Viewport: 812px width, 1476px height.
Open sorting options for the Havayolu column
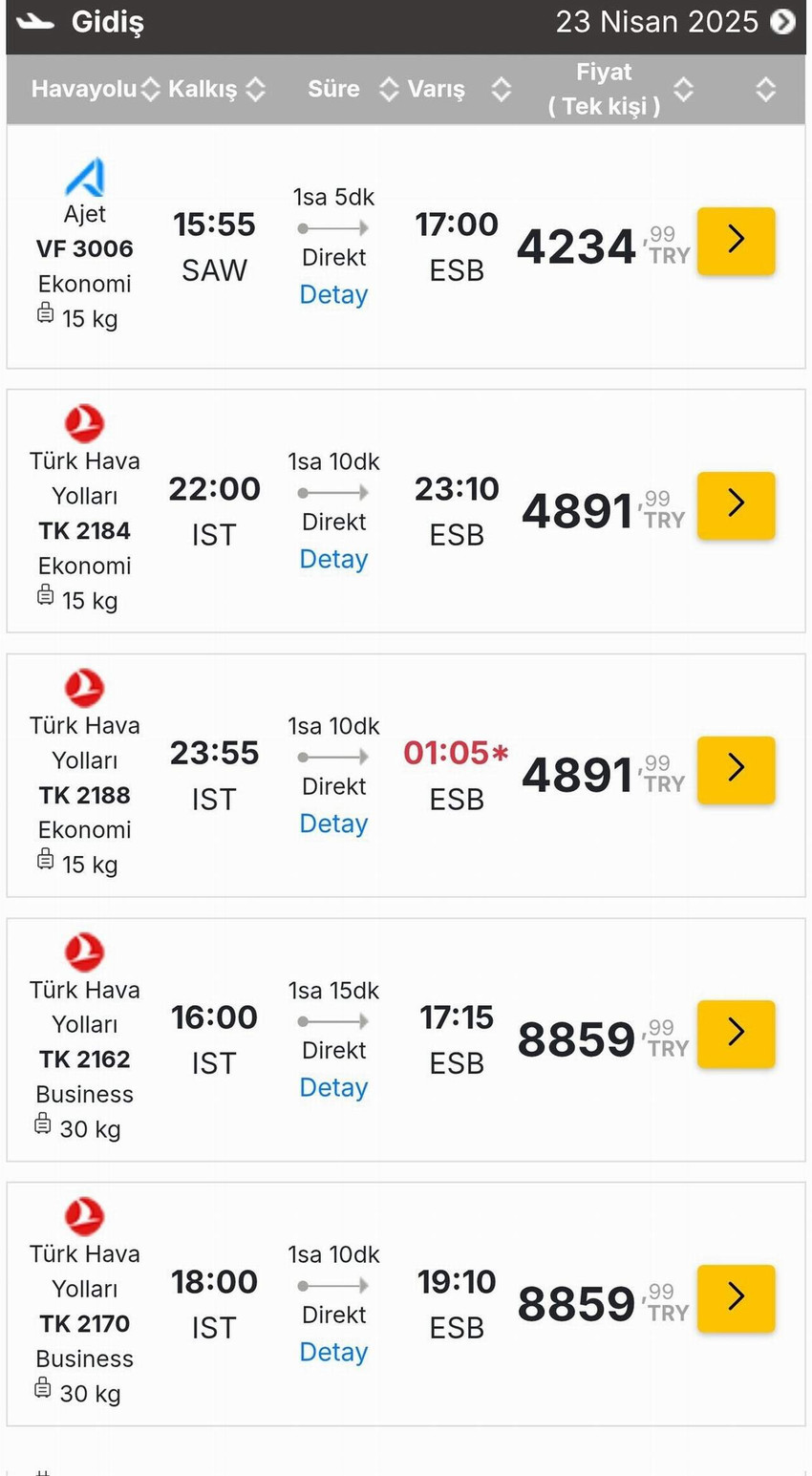150,88
